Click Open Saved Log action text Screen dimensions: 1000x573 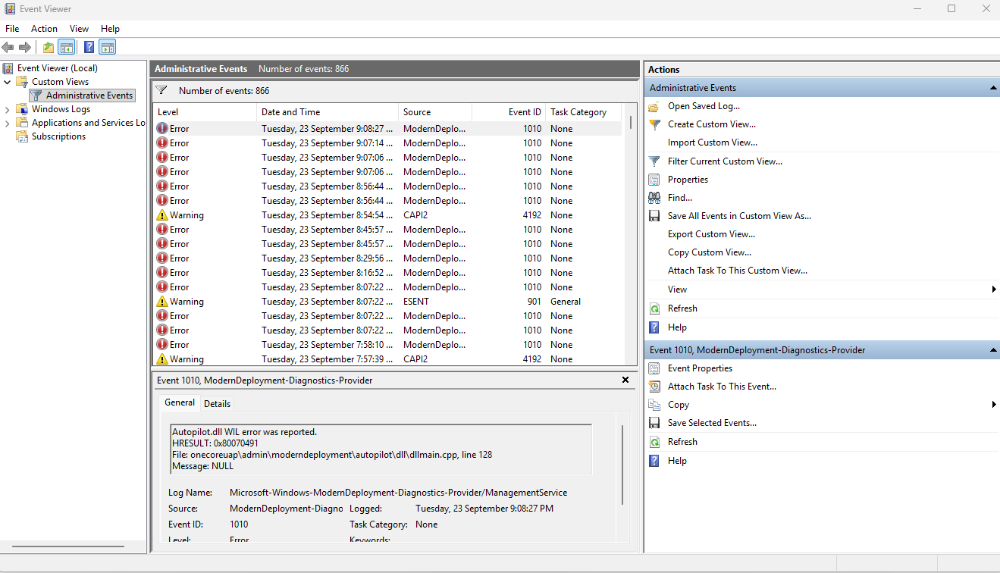(x=703, y=106)
